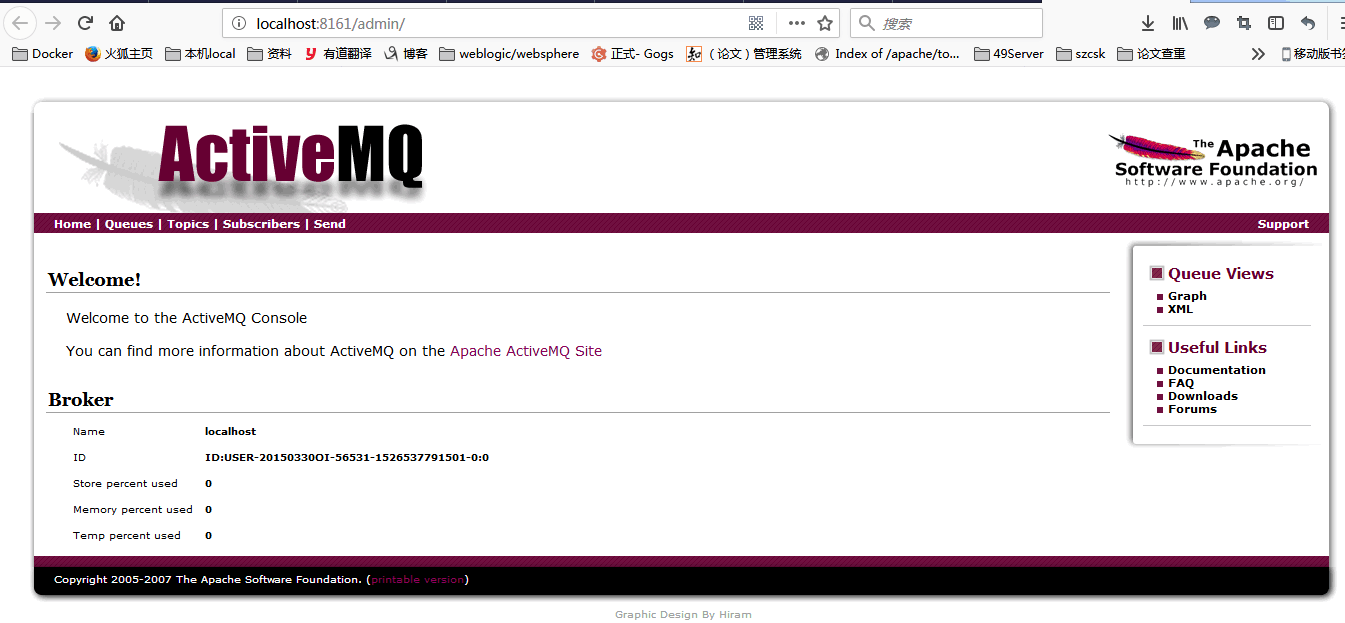Open the Forums link
1345x623 pixels.
[1192, 409]
